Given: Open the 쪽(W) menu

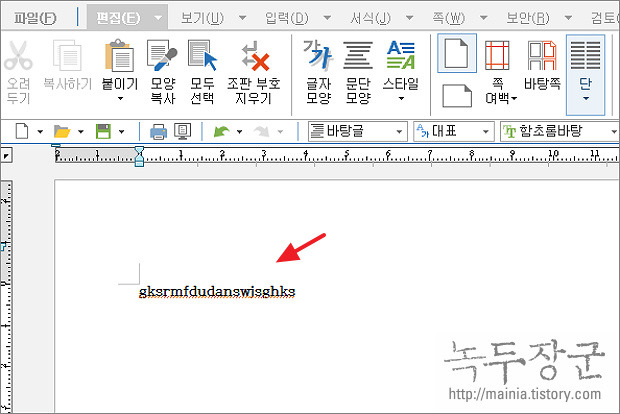Looking at the screenshot, I should point(448,18).
